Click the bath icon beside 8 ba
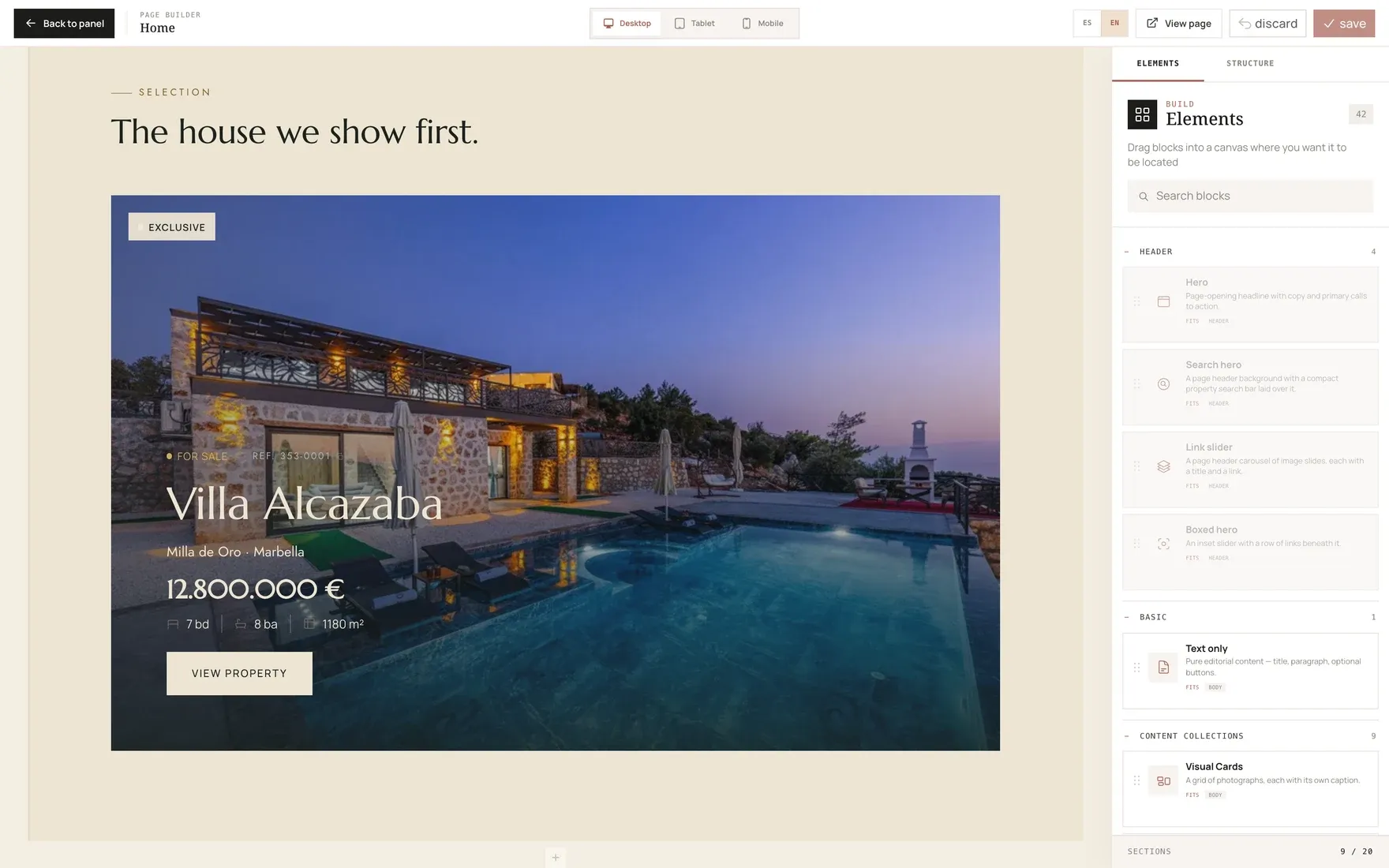This screenshot has width=1389, height=868. [x=241, y=624]
